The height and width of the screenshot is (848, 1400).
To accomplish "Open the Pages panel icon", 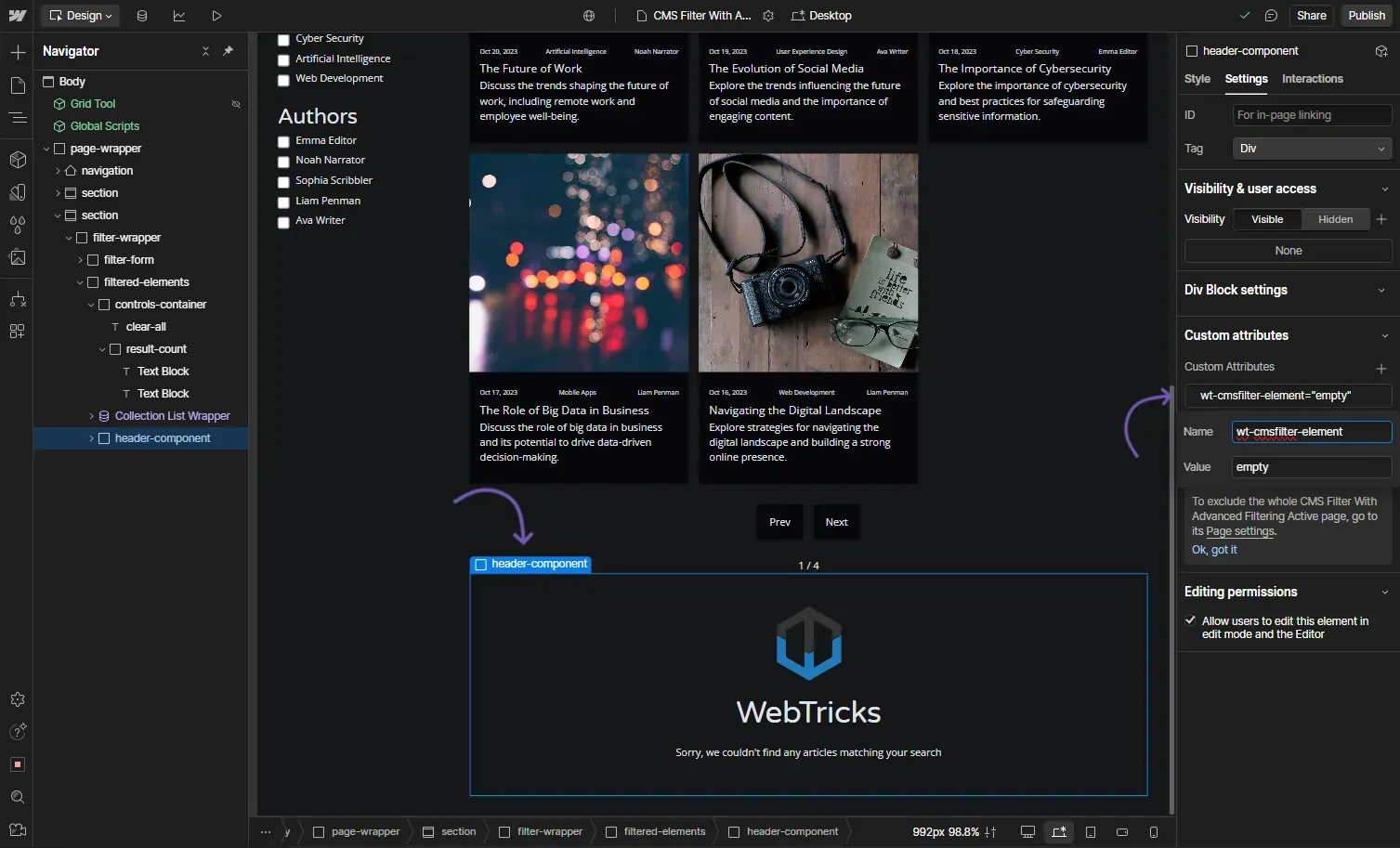I will click(x=18, y=85).
